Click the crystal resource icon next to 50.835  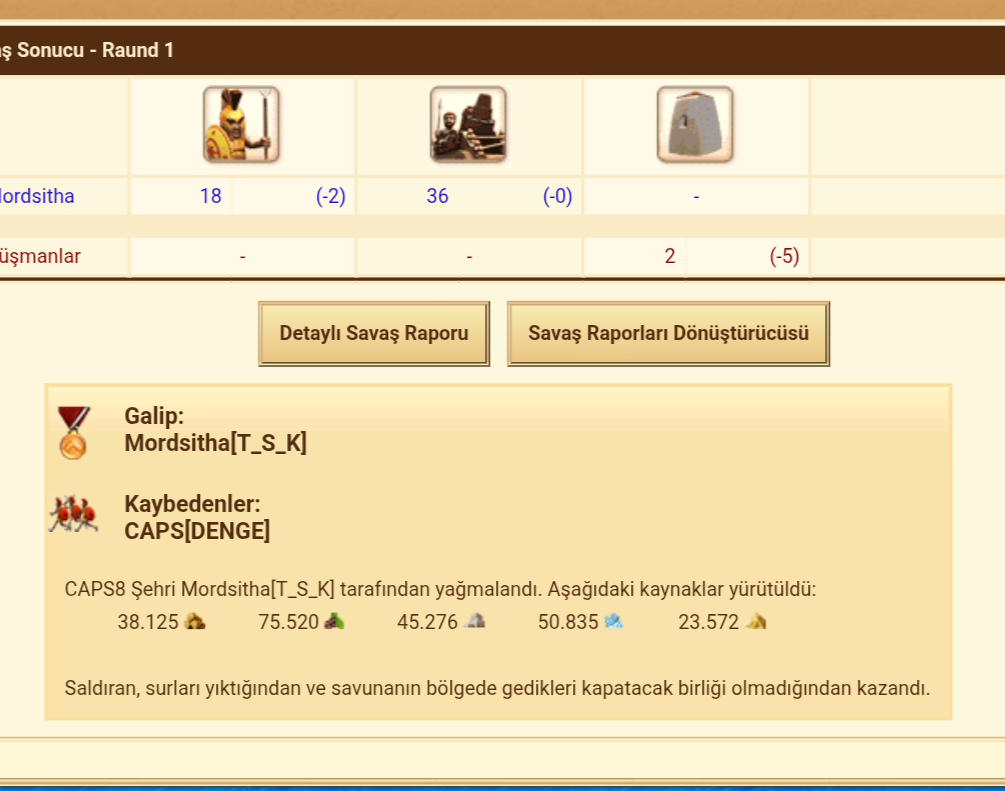click(613, 621)
